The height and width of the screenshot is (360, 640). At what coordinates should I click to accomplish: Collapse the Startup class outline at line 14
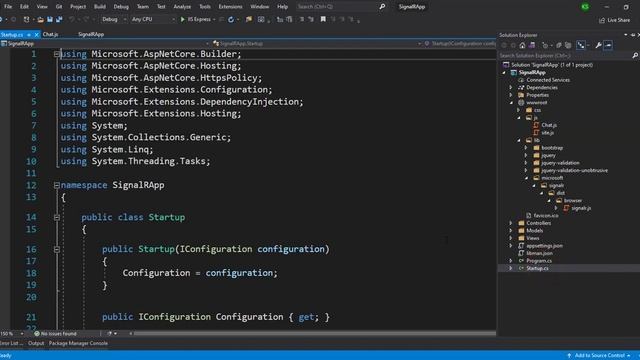pyautogui.click(x=57, y=218)
